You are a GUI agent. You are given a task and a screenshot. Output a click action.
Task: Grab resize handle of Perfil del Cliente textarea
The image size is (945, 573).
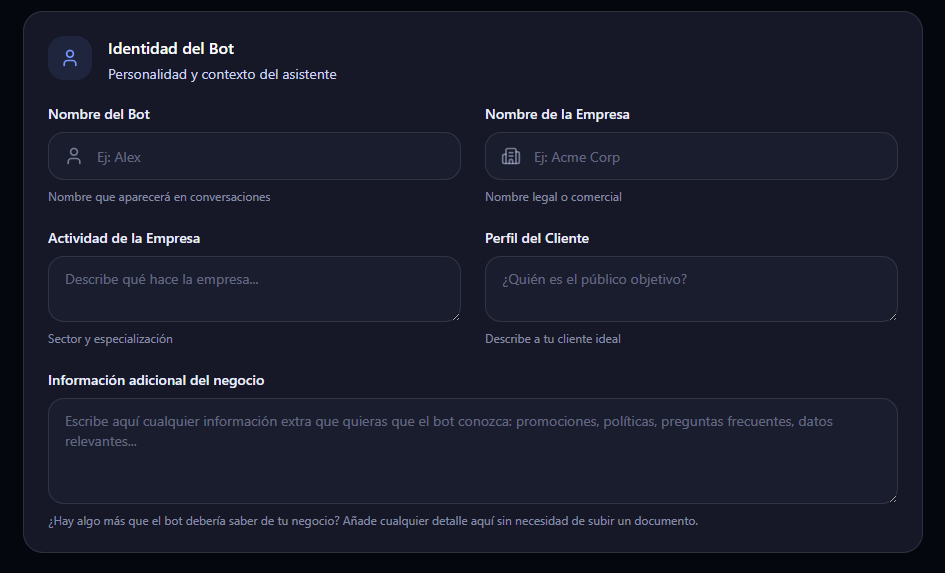pos(893,317)
